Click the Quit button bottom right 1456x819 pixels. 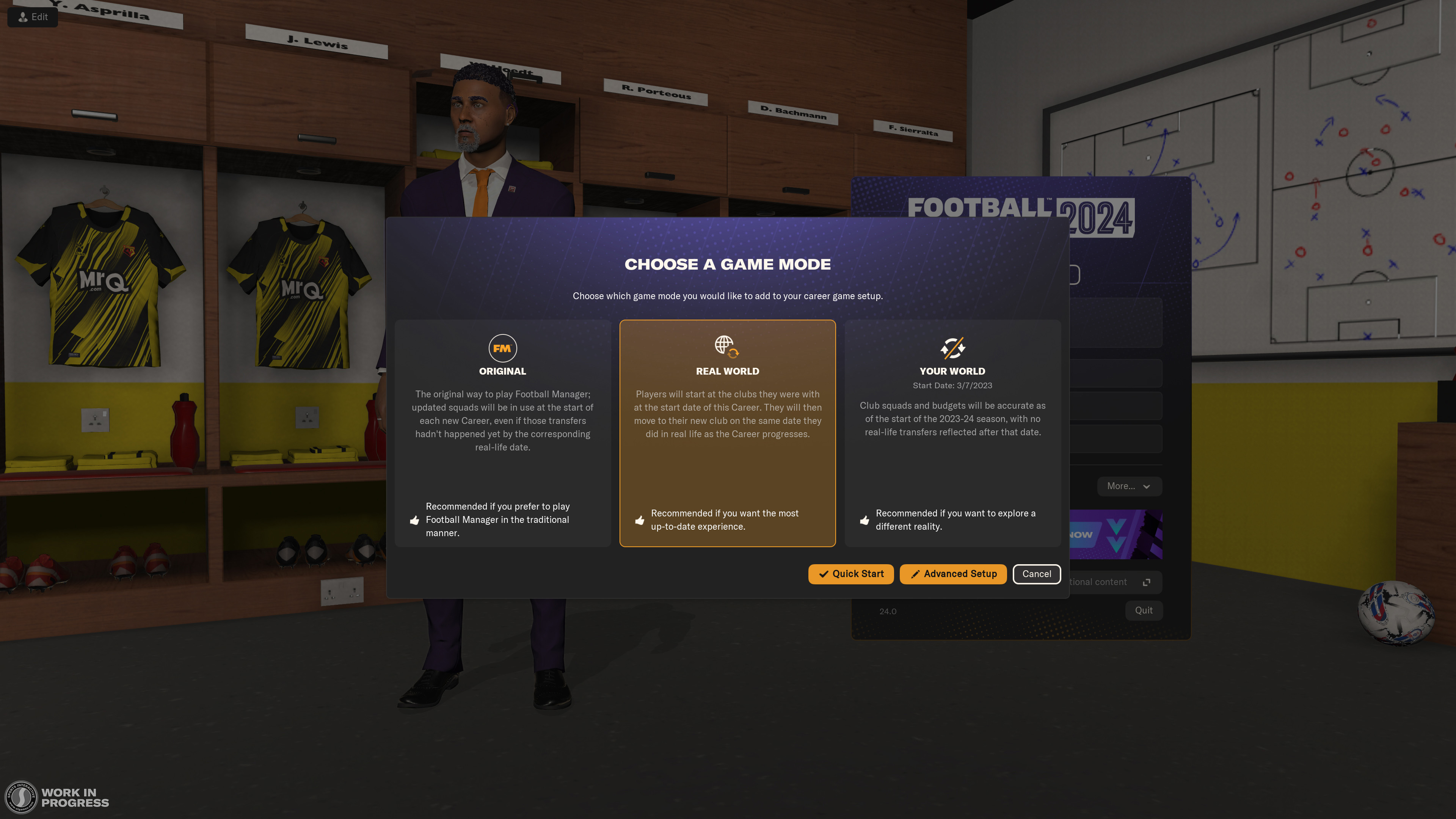(1143, 610)
